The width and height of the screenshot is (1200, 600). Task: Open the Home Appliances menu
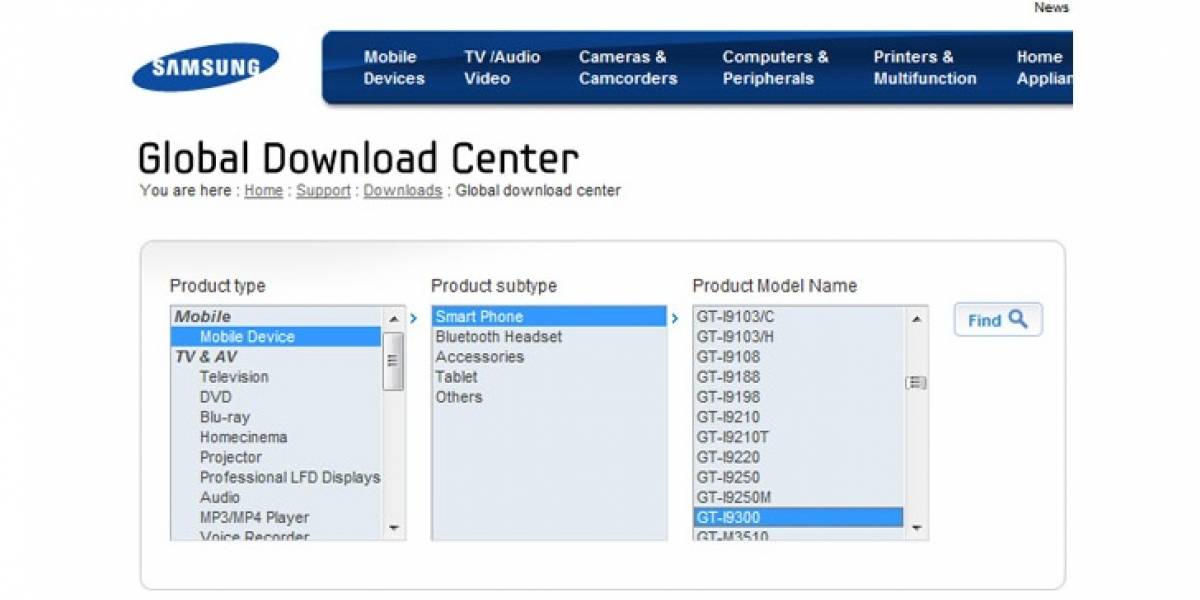click(x=1044, y=67)
